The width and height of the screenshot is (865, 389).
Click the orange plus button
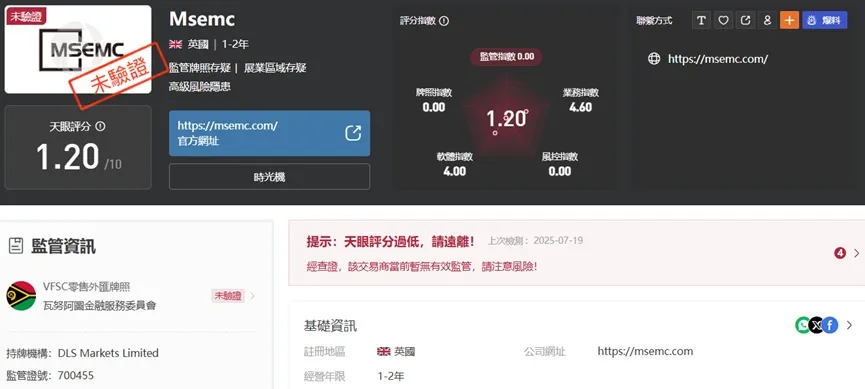point(789,20)
